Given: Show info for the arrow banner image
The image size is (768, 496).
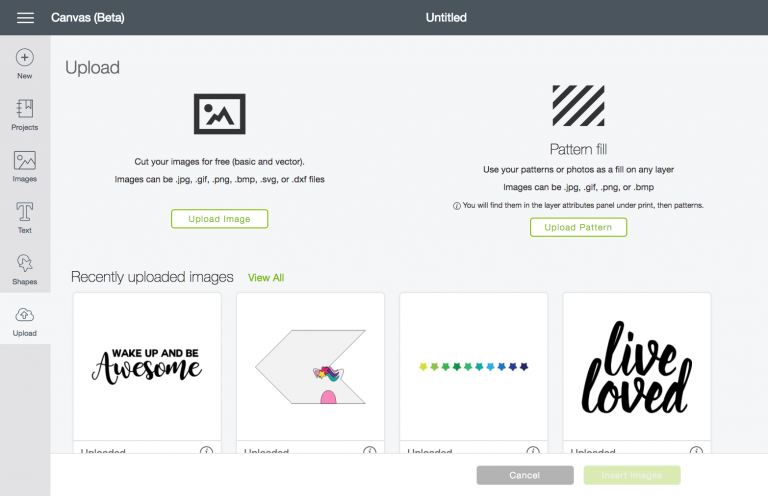Looking at the screenshot, I should (x=370, y=450).
